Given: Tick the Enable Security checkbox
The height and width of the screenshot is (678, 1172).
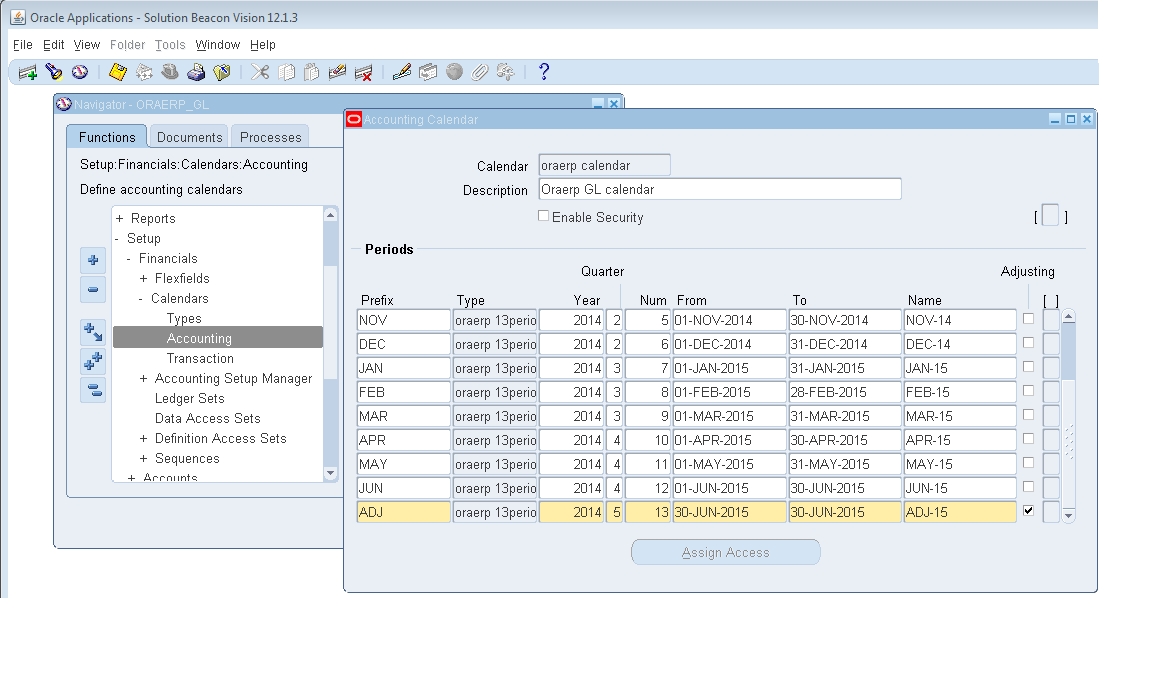Looking at the screenshot, I should [x=543, y=216].
